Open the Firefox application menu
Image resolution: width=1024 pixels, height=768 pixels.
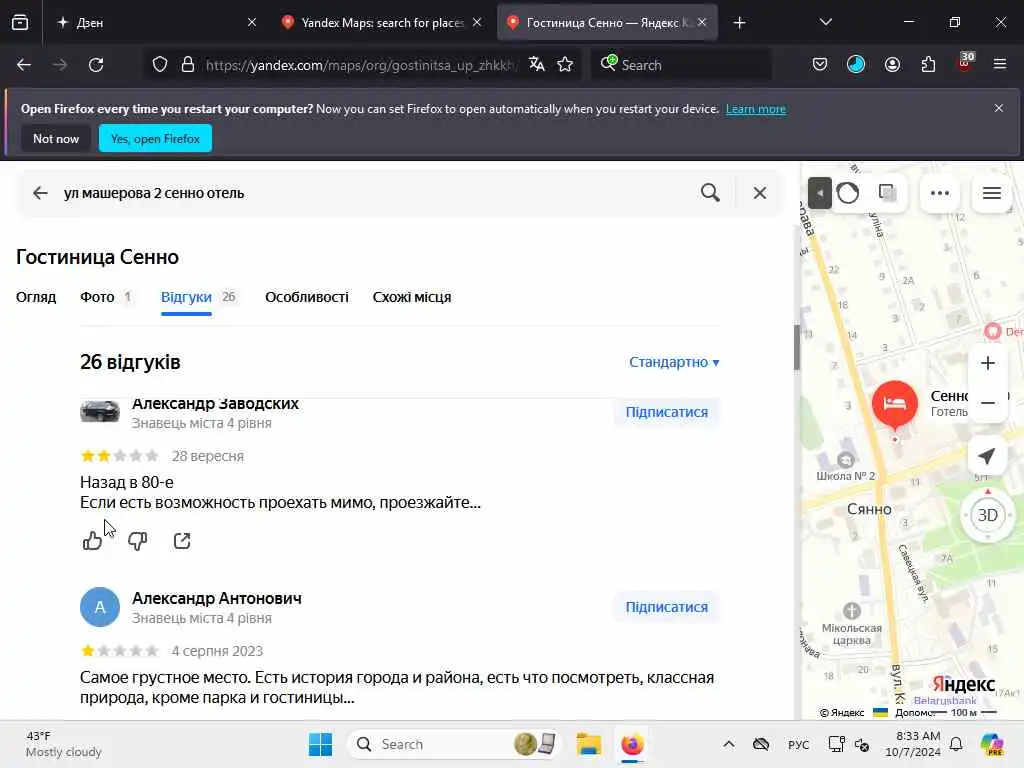[1000, 65]
